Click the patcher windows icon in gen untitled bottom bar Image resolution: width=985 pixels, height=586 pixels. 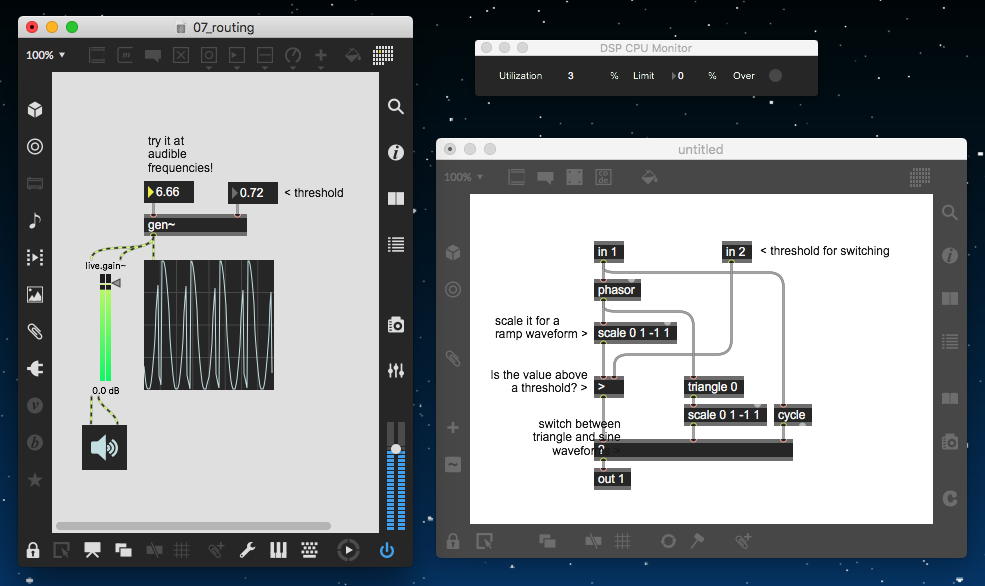tap(547, 541)
